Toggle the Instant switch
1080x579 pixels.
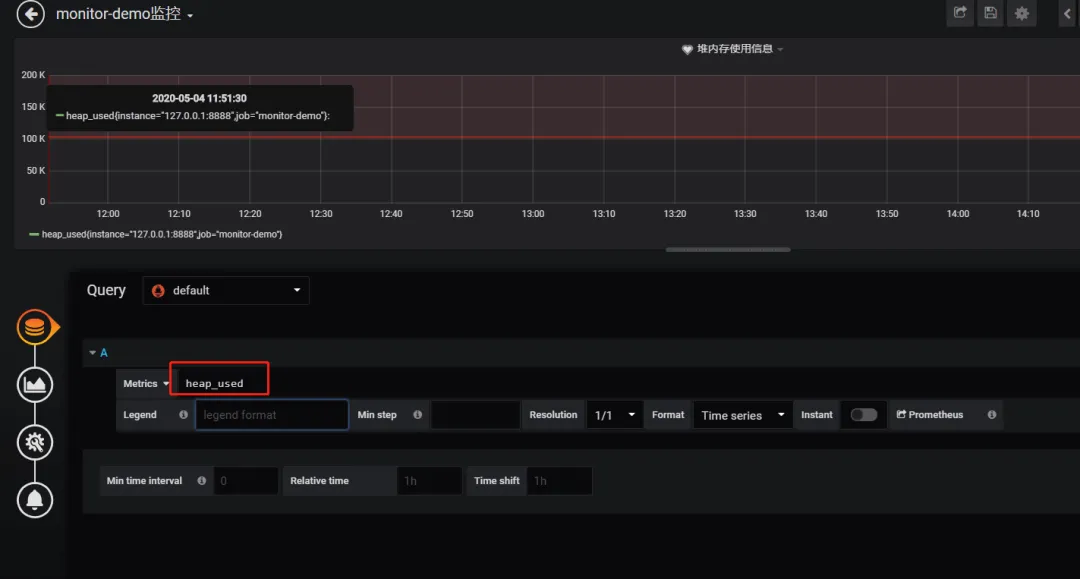coord(864,414)
